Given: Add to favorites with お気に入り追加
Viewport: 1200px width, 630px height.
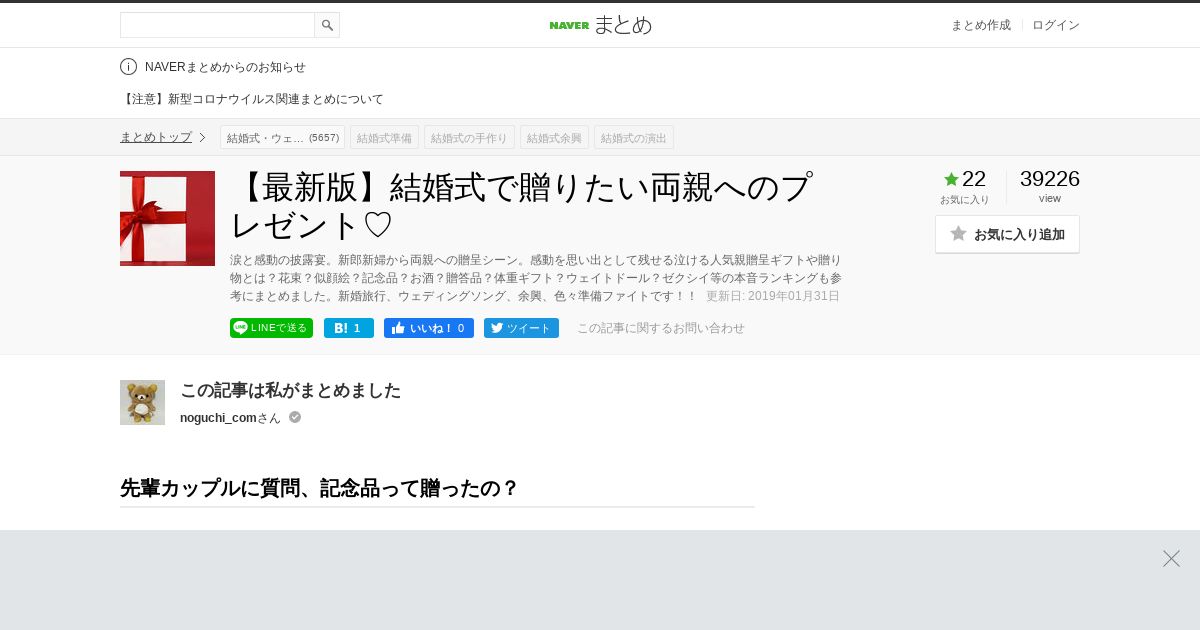Looking at the screenshot, I should coord(1007,234).
